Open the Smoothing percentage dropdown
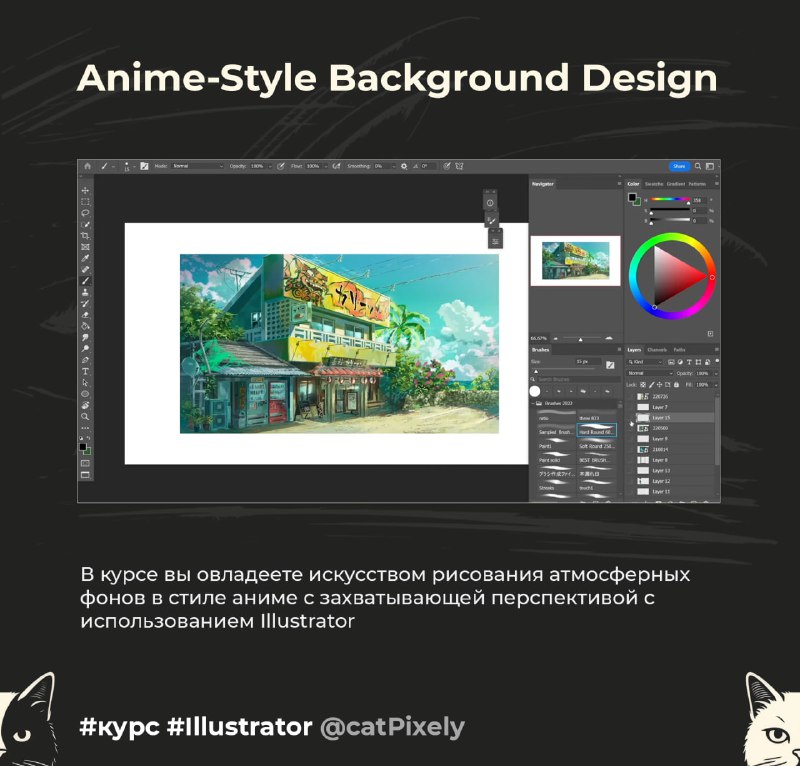 tap(393, 166)
